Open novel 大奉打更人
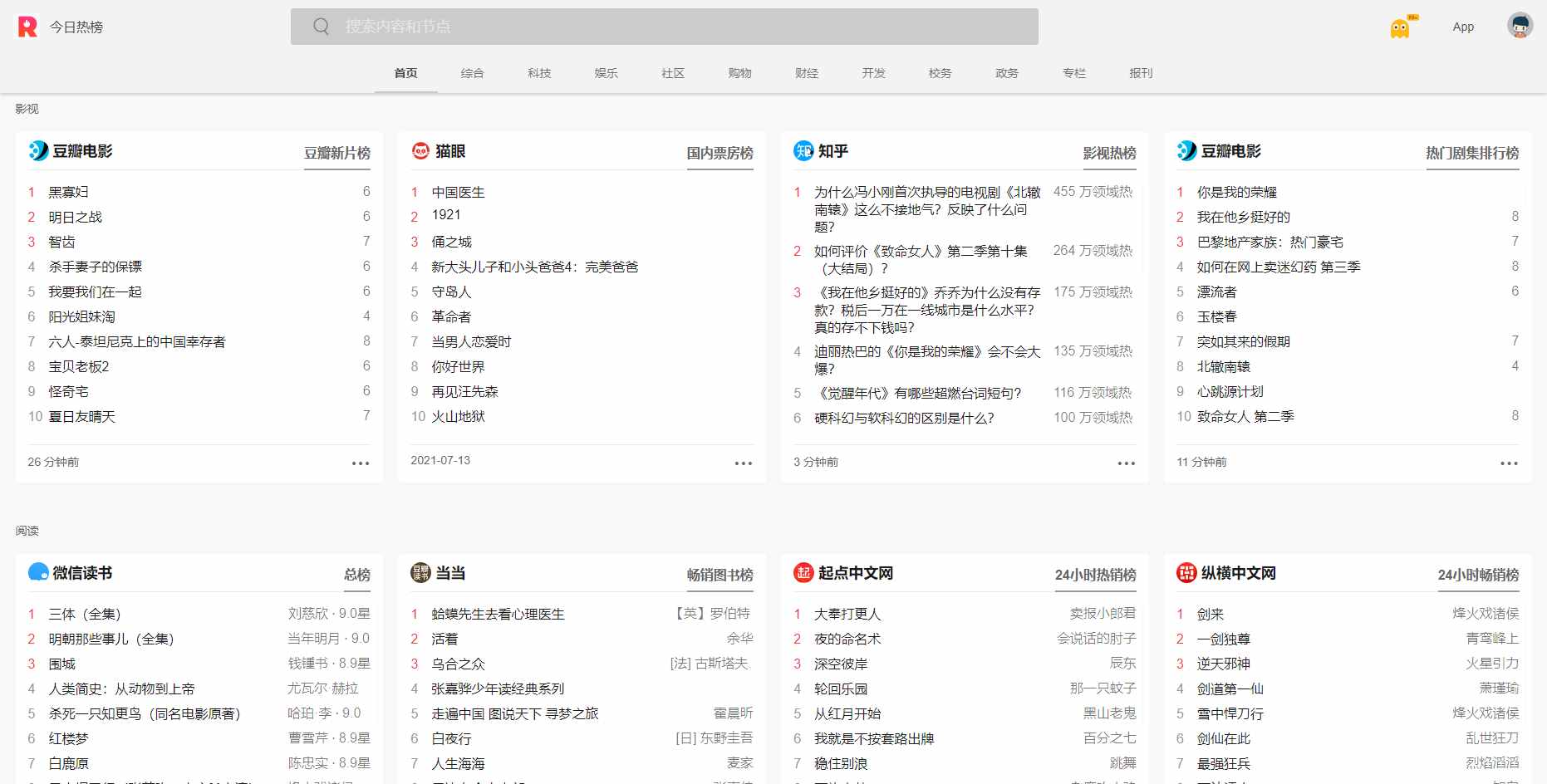 847,614
